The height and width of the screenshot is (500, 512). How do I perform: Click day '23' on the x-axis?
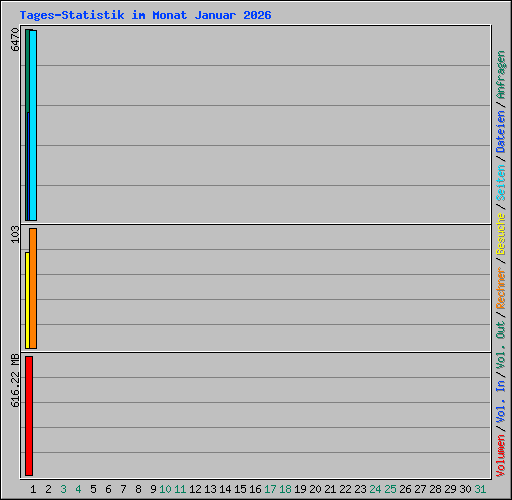(360, 489)
